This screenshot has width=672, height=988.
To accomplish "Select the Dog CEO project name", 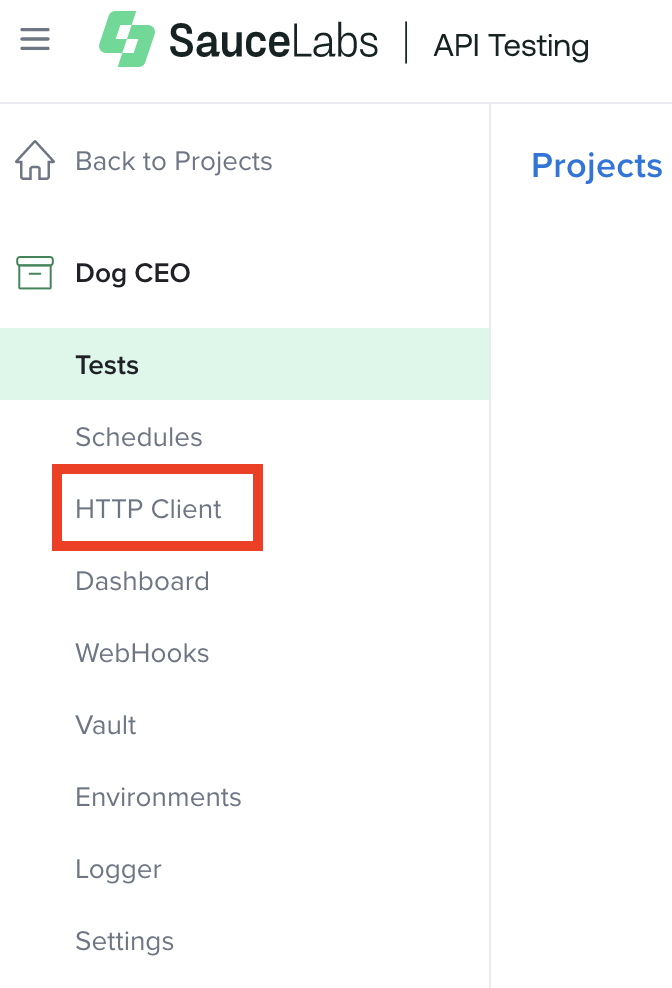I will (132, 272).
